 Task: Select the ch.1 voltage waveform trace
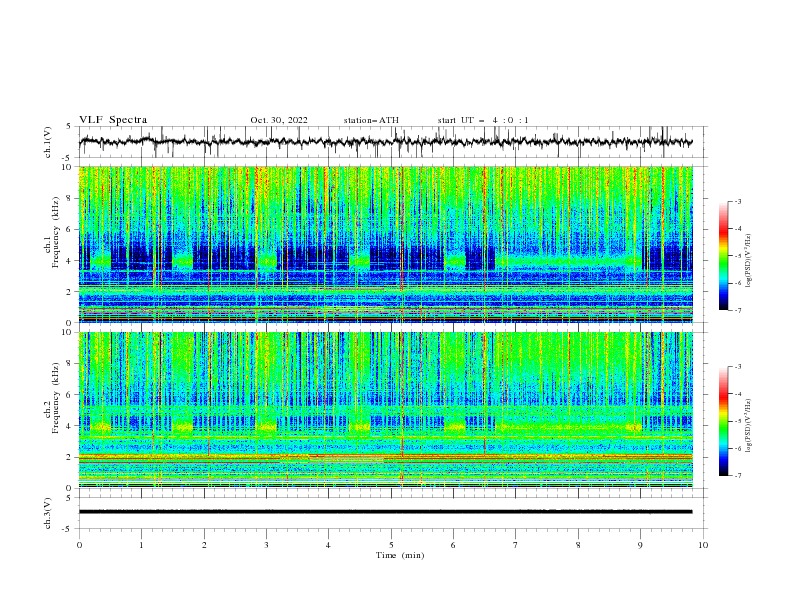(x=385, y=142)
